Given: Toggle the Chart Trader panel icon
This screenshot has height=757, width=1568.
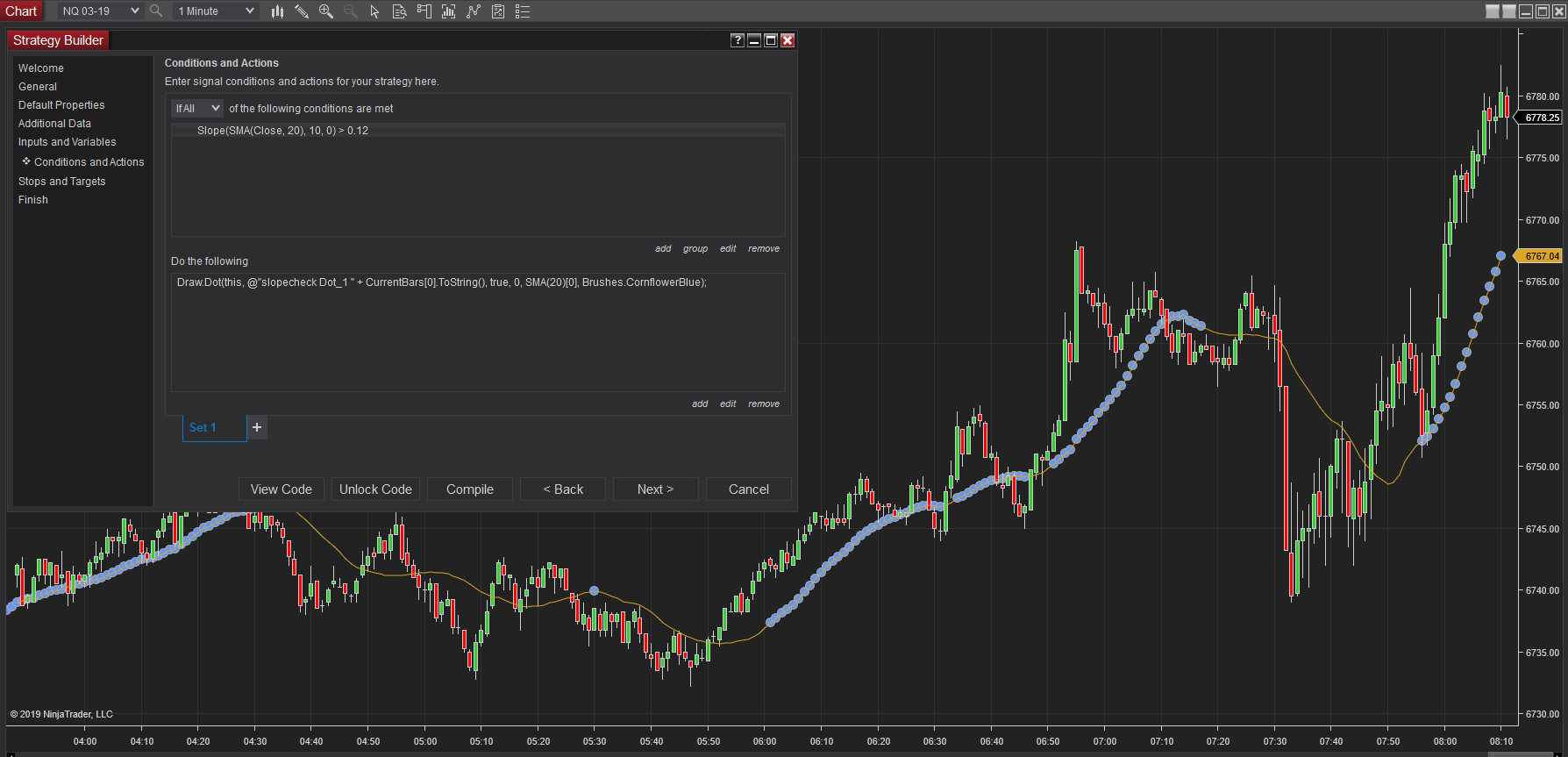Looking at the screenshot, I should [424, 11].
